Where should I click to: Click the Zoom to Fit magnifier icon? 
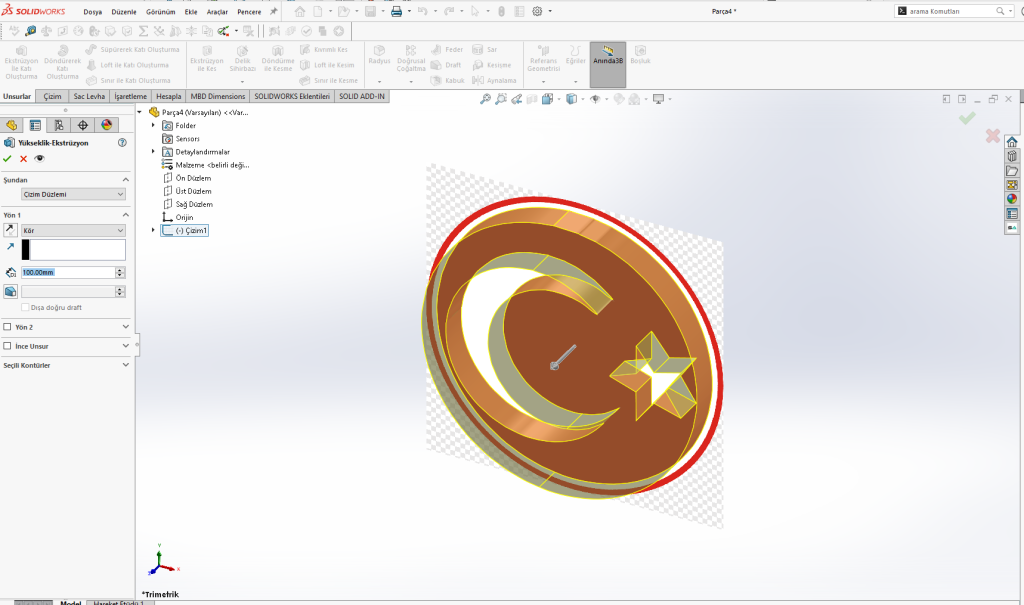pos(486,99)
